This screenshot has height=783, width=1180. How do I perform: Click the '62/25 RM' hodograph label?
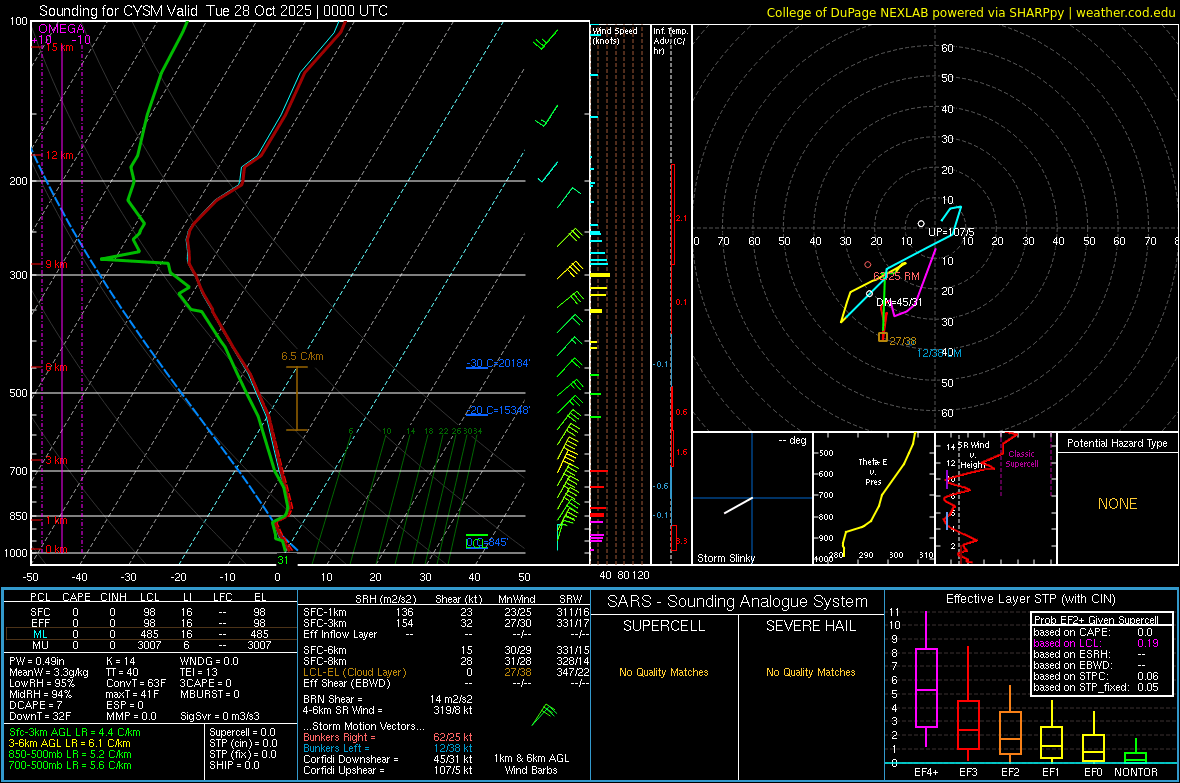click(896, 276)
